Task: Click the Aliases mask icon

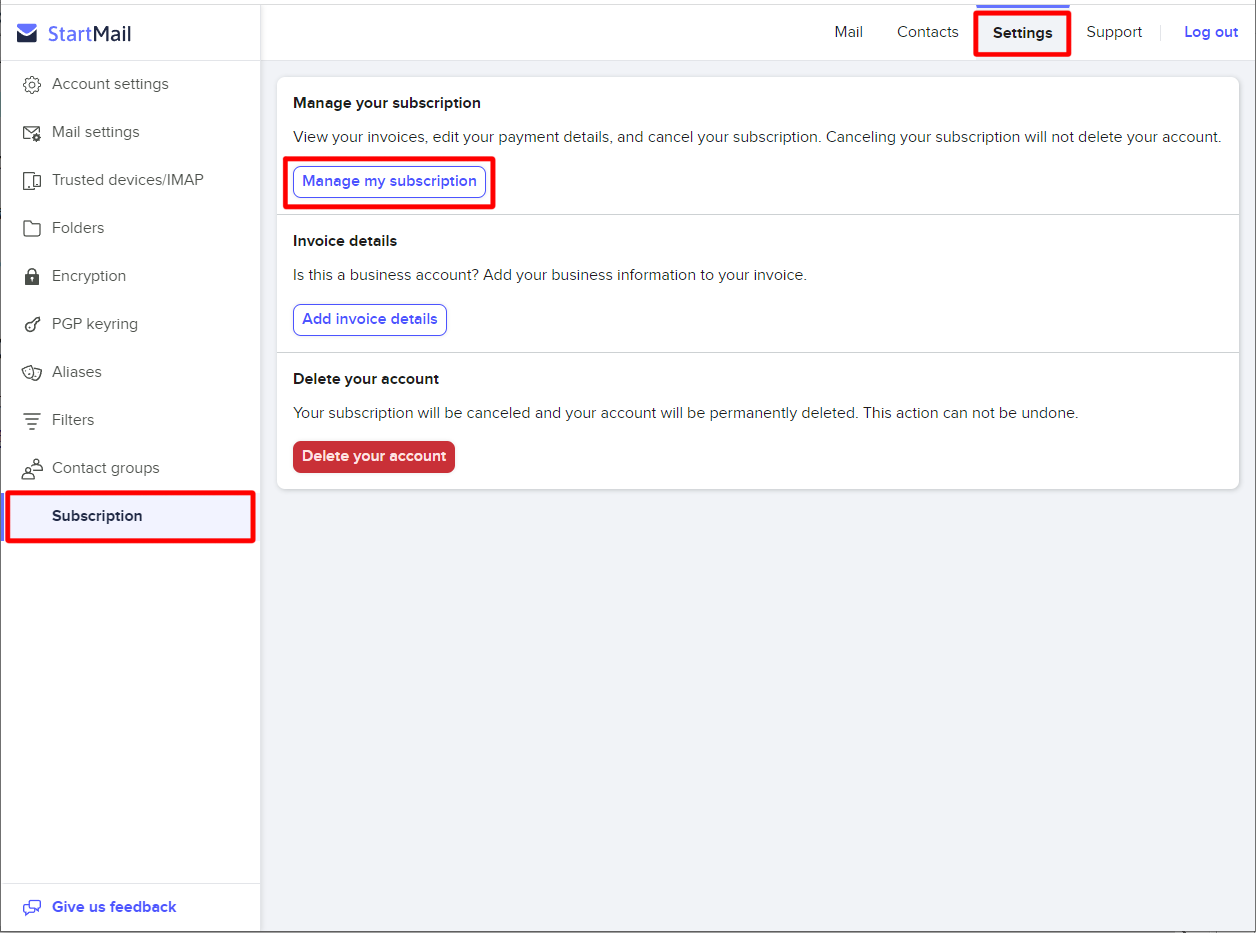Action: click(32, 372)
